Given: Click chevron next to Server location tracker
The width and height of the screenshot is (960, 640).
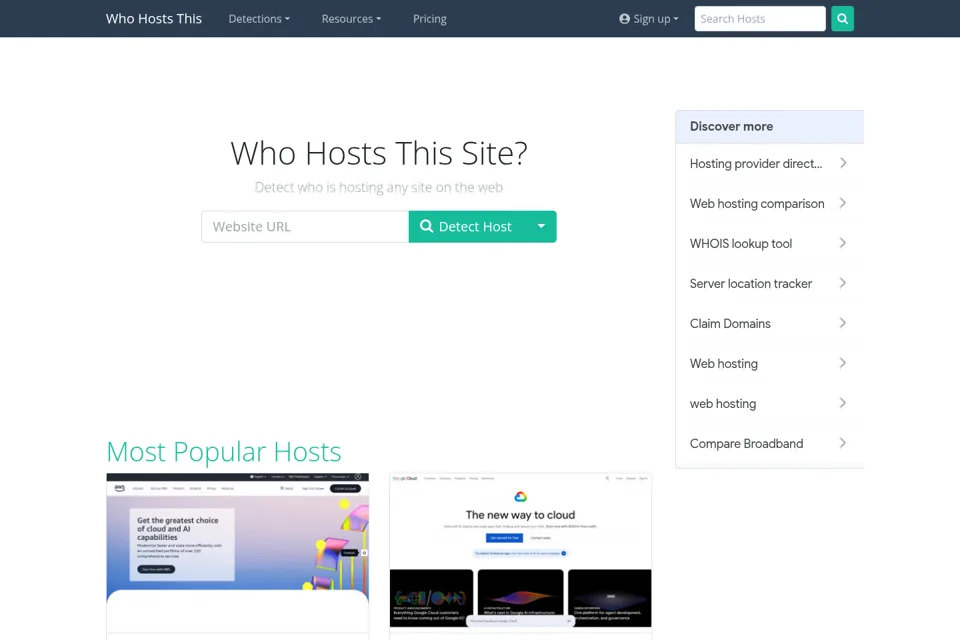Looking at the screenshot, I should 843,283.
